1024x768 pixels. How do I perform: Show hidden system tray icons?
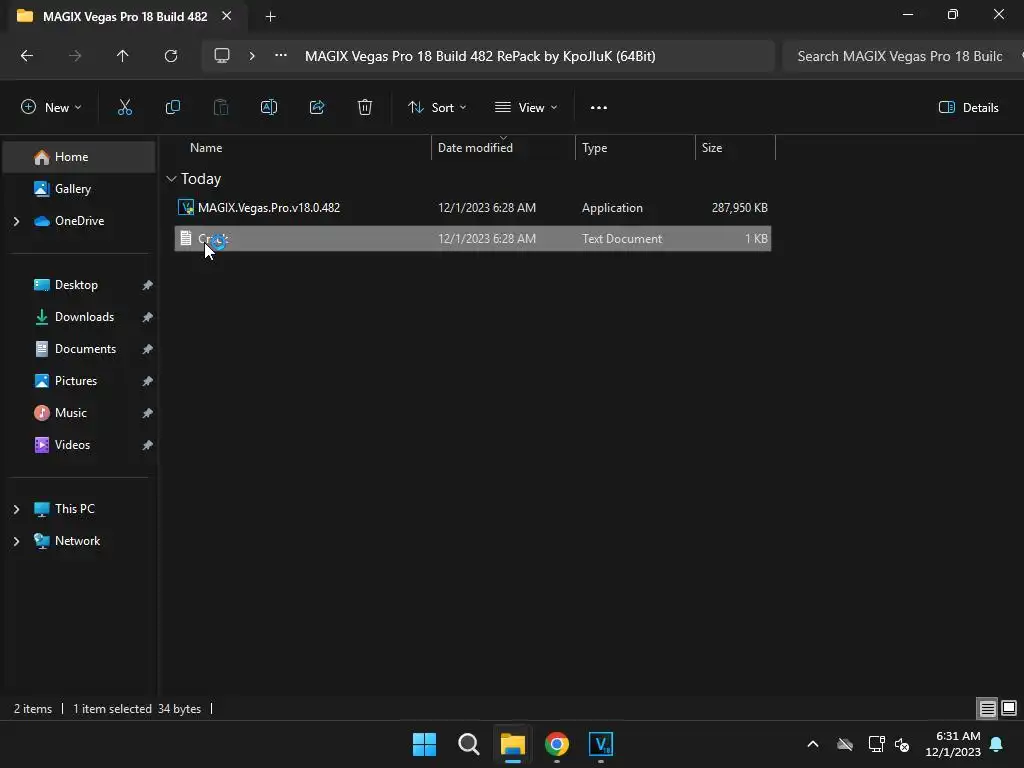pos(813,744)
